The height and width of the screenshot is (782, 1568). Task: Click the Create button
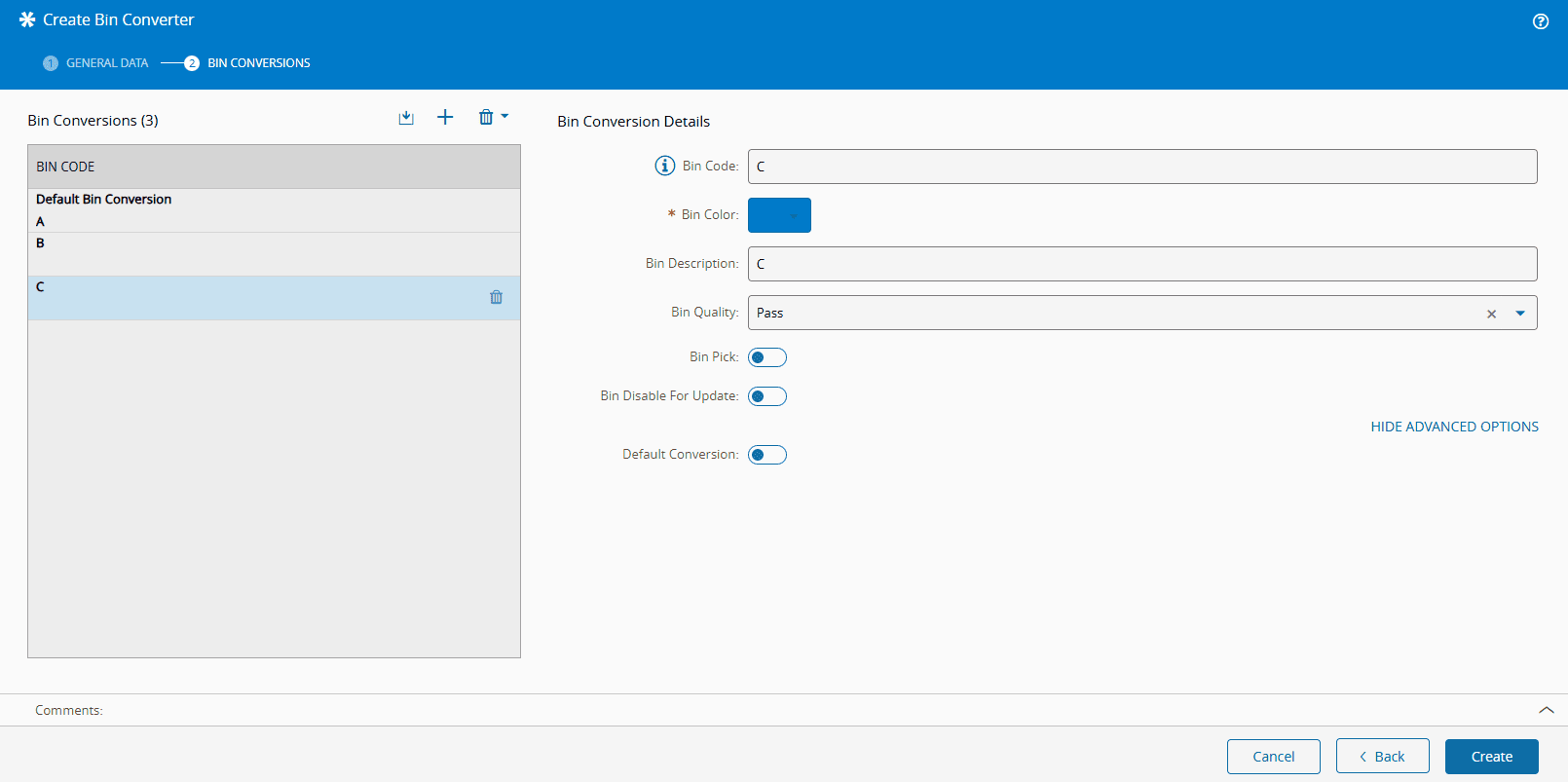pyautogui.click(x=1491, y=757)
